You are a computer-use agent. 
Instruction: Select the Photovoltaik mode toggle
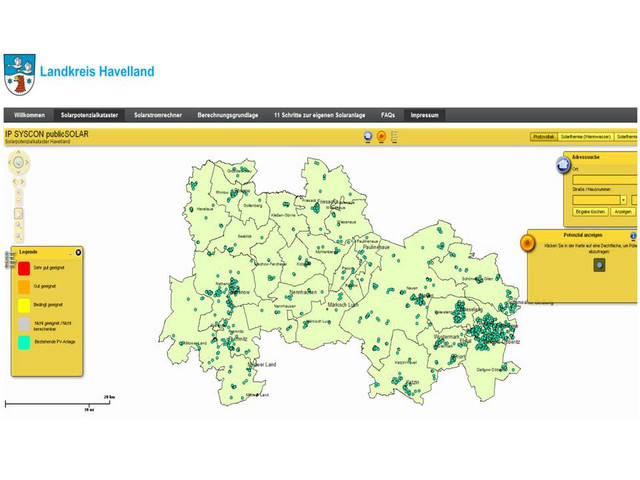(x=545, y=135)
